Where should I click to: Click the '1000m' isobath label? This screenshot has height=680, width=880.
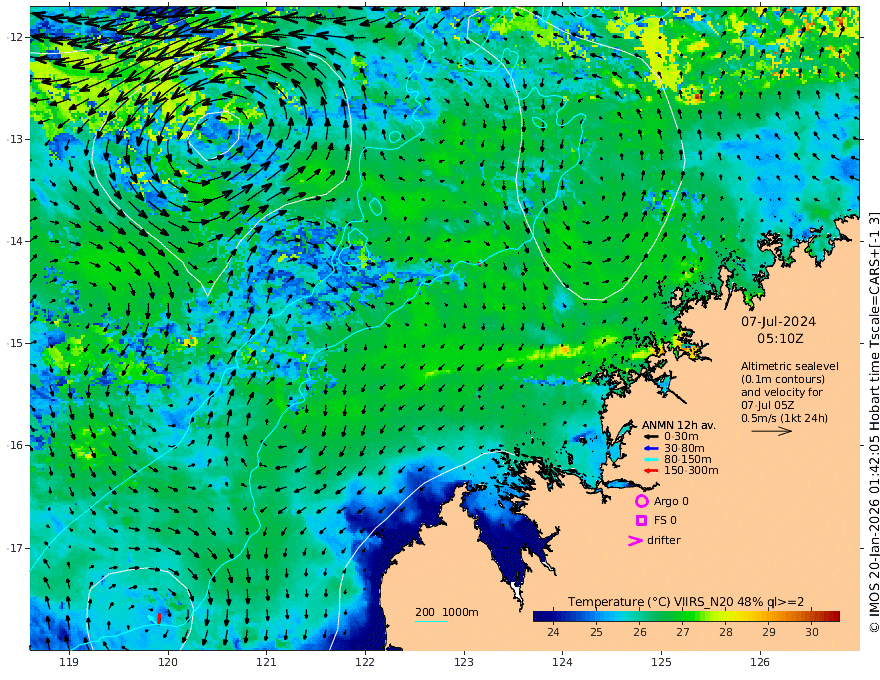(x=460, y=612)
